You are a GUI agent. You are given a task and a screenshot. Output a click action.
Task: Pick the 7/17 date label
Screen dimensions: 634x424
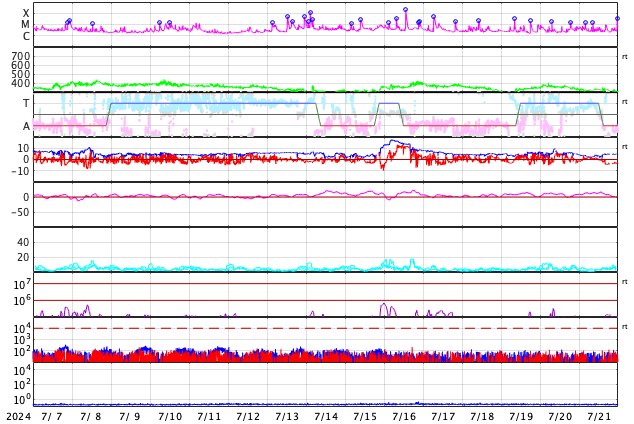[x=443, y=416]
